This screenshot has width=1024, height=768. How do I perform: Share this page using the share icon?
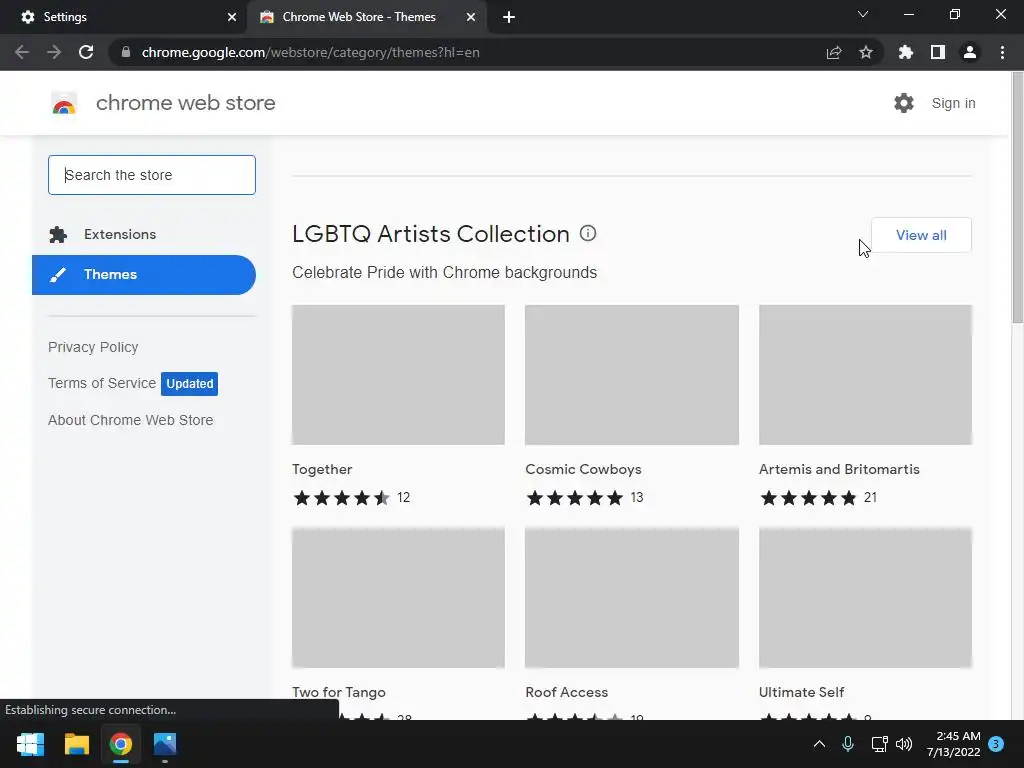point(834,52)
